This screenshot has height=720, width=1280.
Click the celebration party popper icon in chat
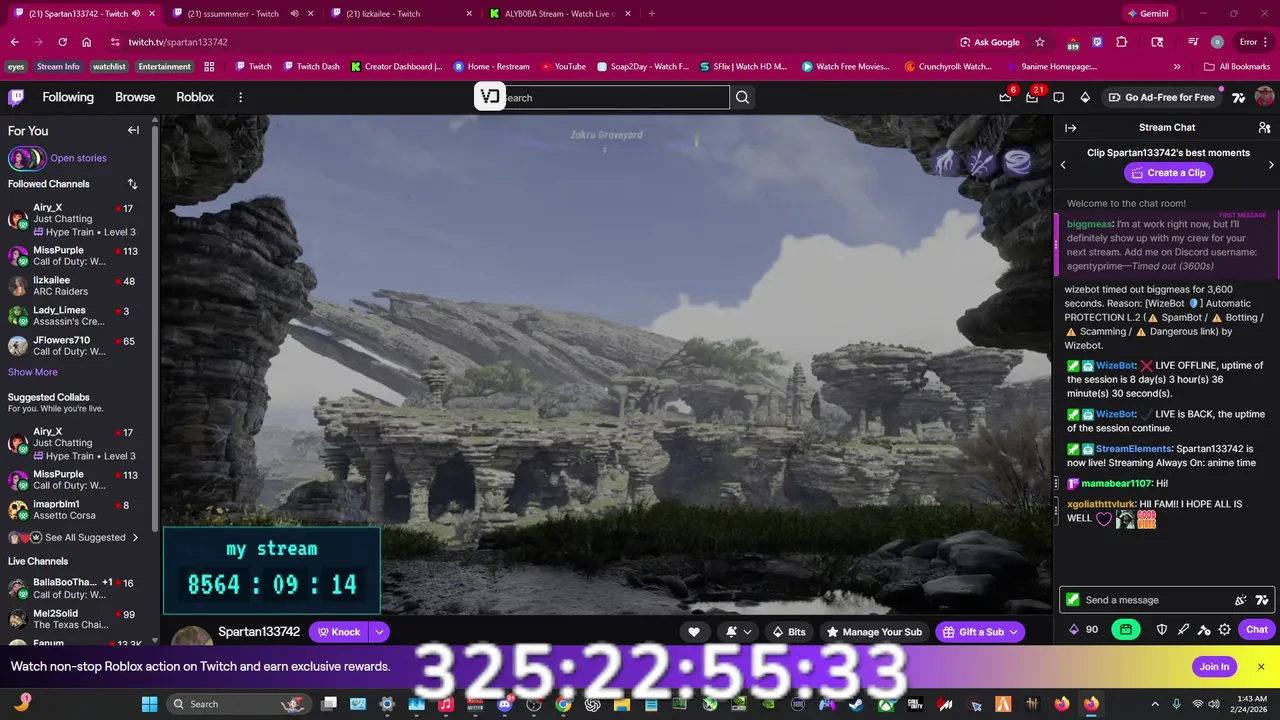point(1240,600)
